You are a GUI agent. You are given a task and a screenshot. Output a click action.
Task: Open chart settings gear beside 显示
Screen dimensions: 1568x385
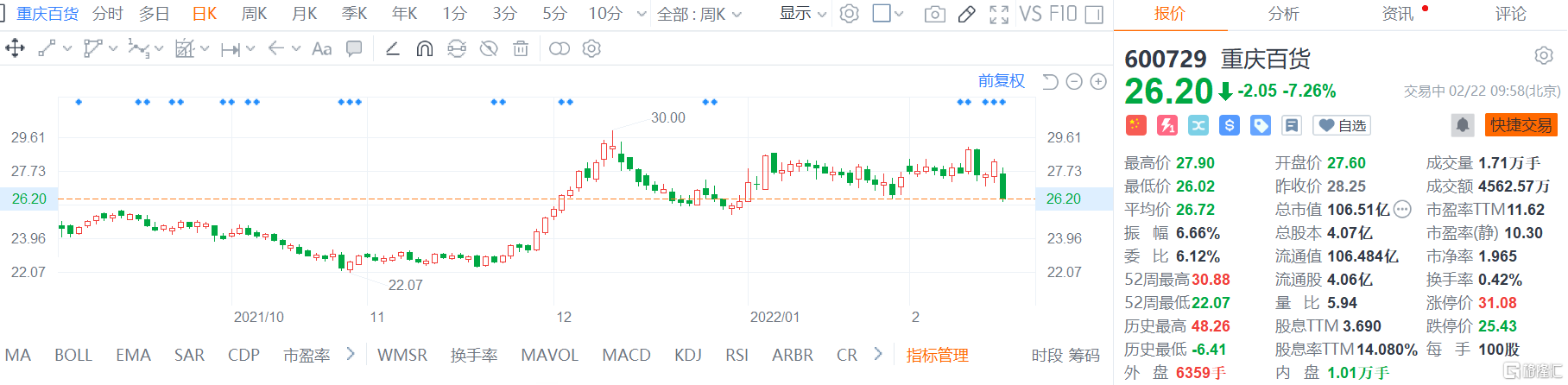tap(850, 14)
